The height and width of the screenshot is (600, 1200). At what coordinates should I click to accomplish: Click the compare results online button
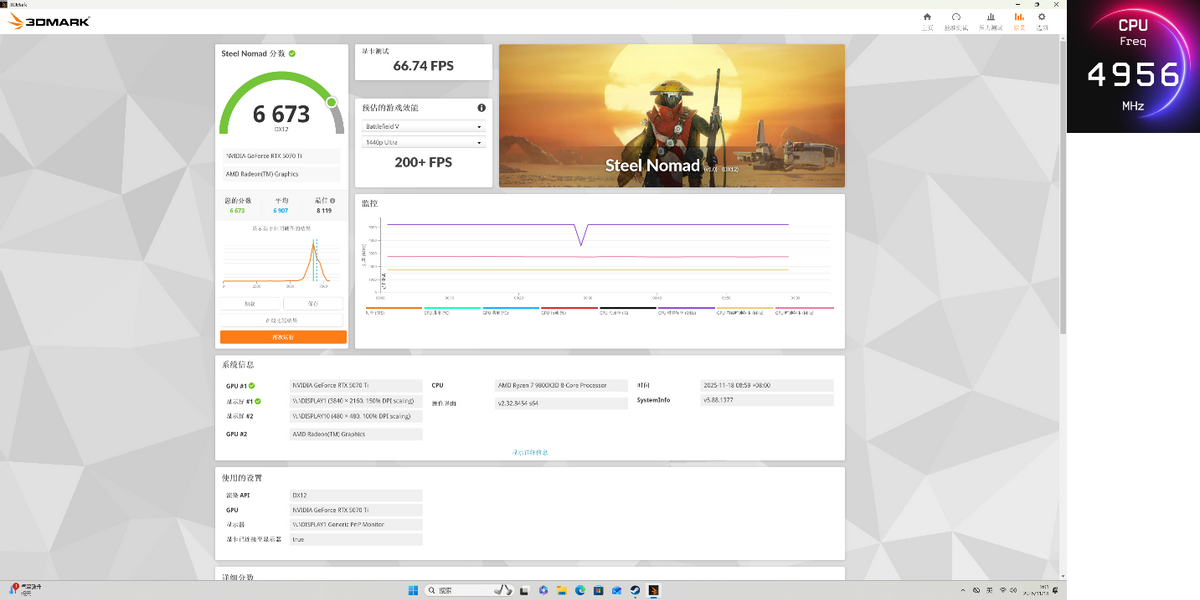(x=283, y=320)
